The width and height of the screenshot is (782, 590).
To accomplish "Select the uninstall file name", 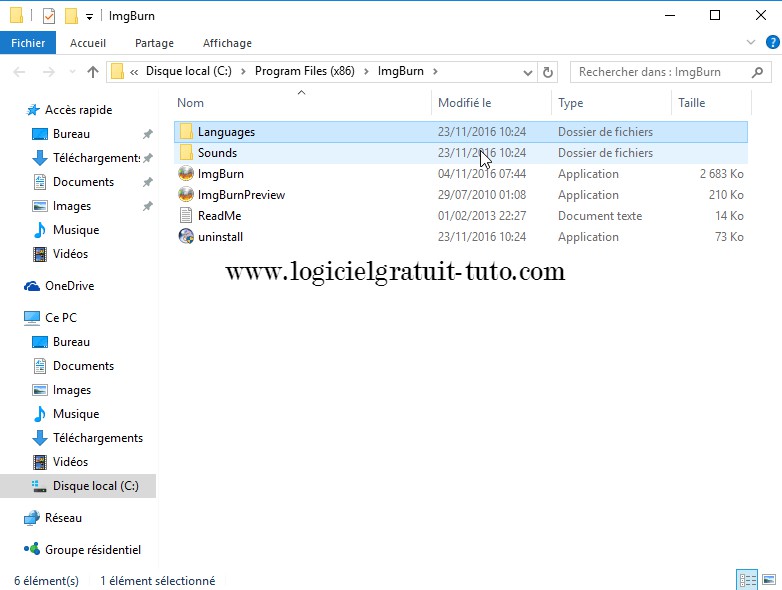I will 220,236.
